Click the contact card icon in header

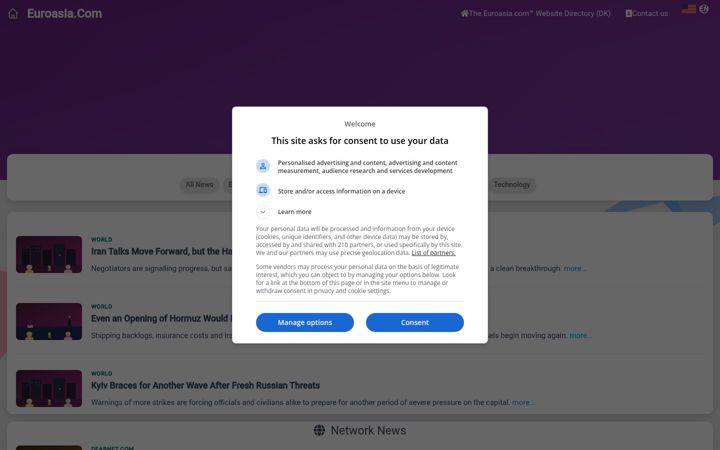pyautogui.click(x=629, y=13)
